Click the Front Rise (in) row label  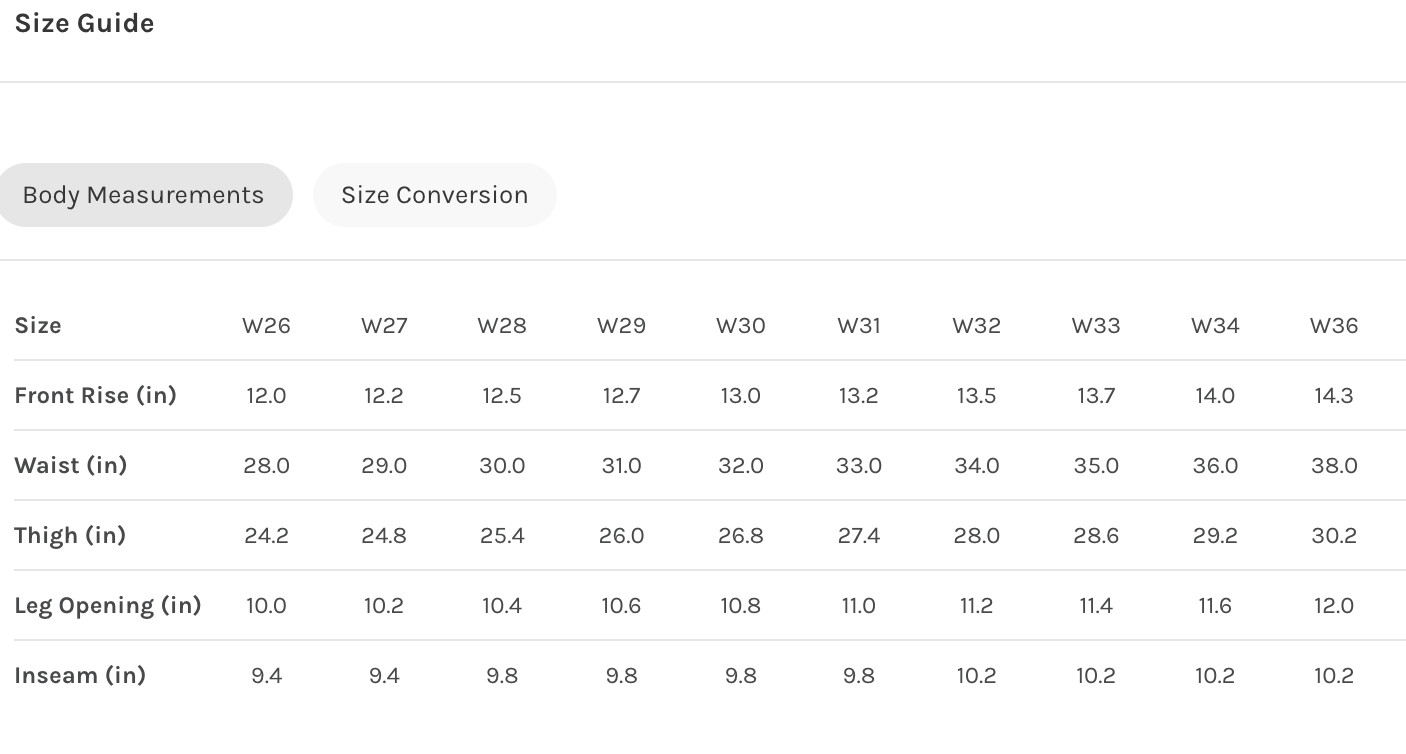click(x=95, y=395)
